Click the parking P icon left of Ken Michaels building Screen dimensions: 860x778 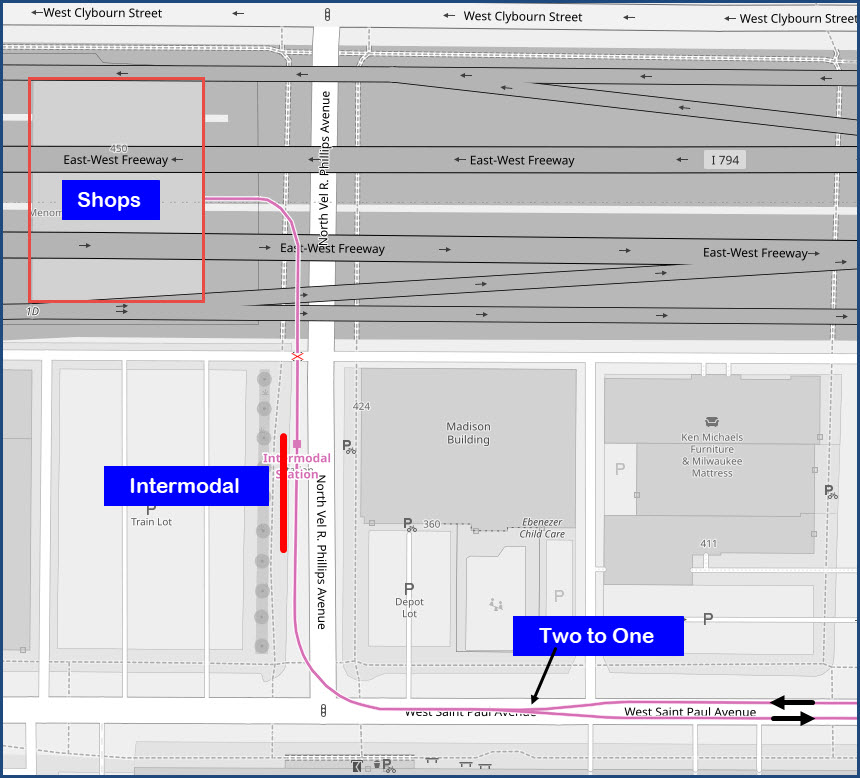tap(620, 469)
